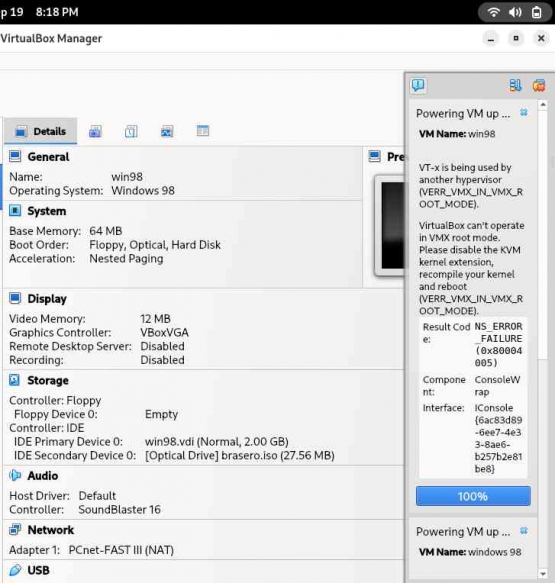
Task: Open the Display section heading
Action: [x=47, y=299]
